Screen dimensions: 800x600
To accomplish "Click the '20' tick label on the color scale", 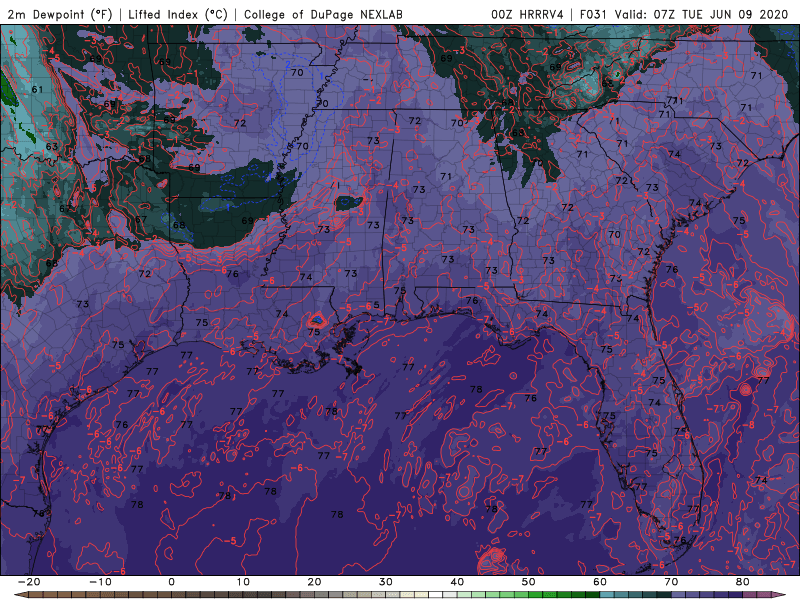I will (314, 582).
